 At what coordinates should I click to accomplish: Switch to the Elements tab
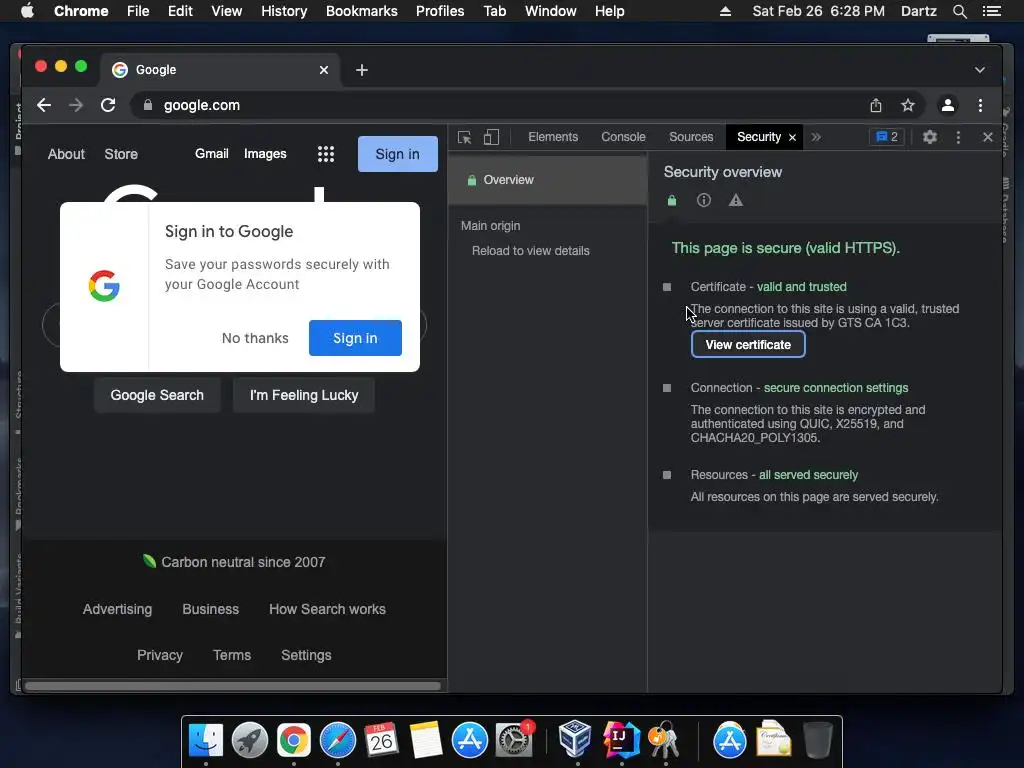(553, 137)
